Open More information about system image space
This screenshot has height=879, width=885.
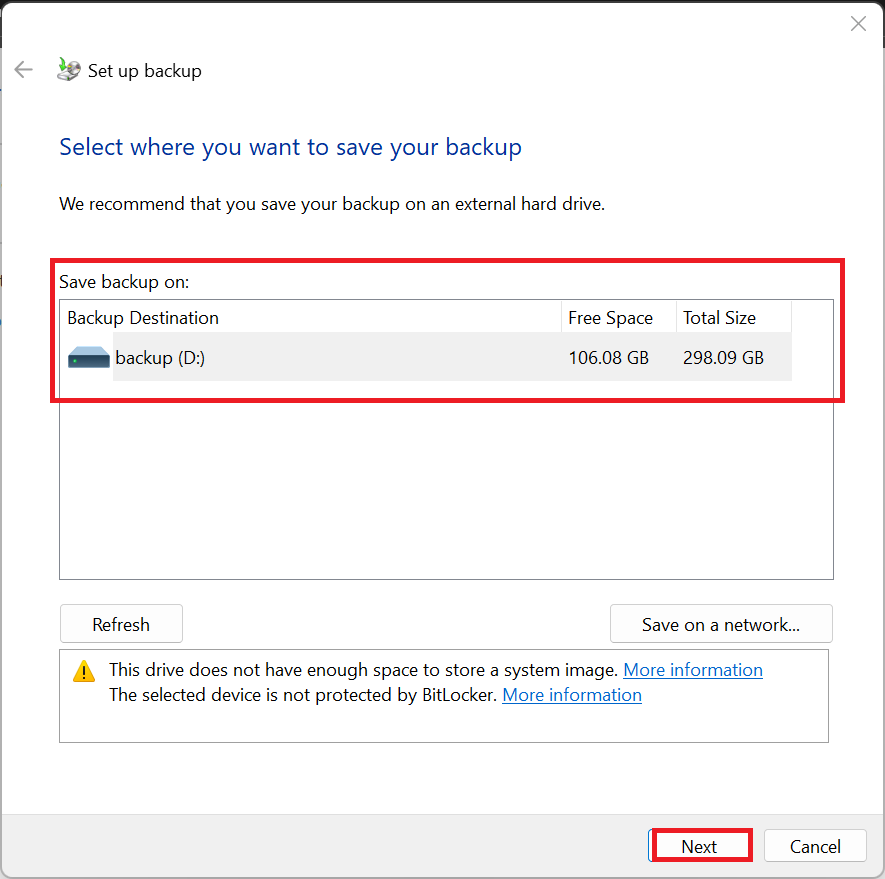point(692,670)
